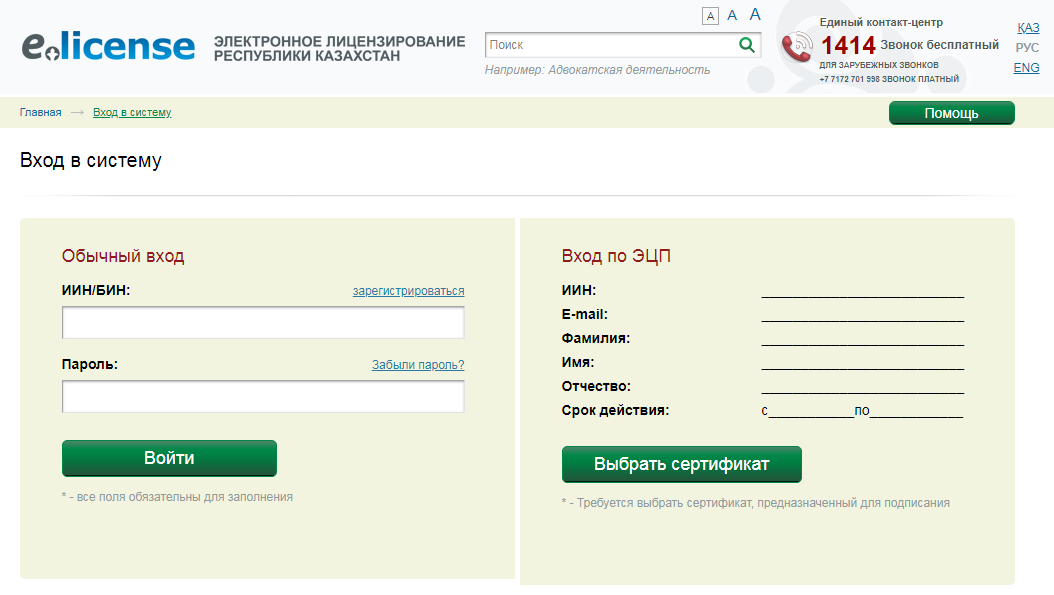The image size is (1054, 595).
Task: Switch language to КАЗ
Action: [x=1027, y=28]
